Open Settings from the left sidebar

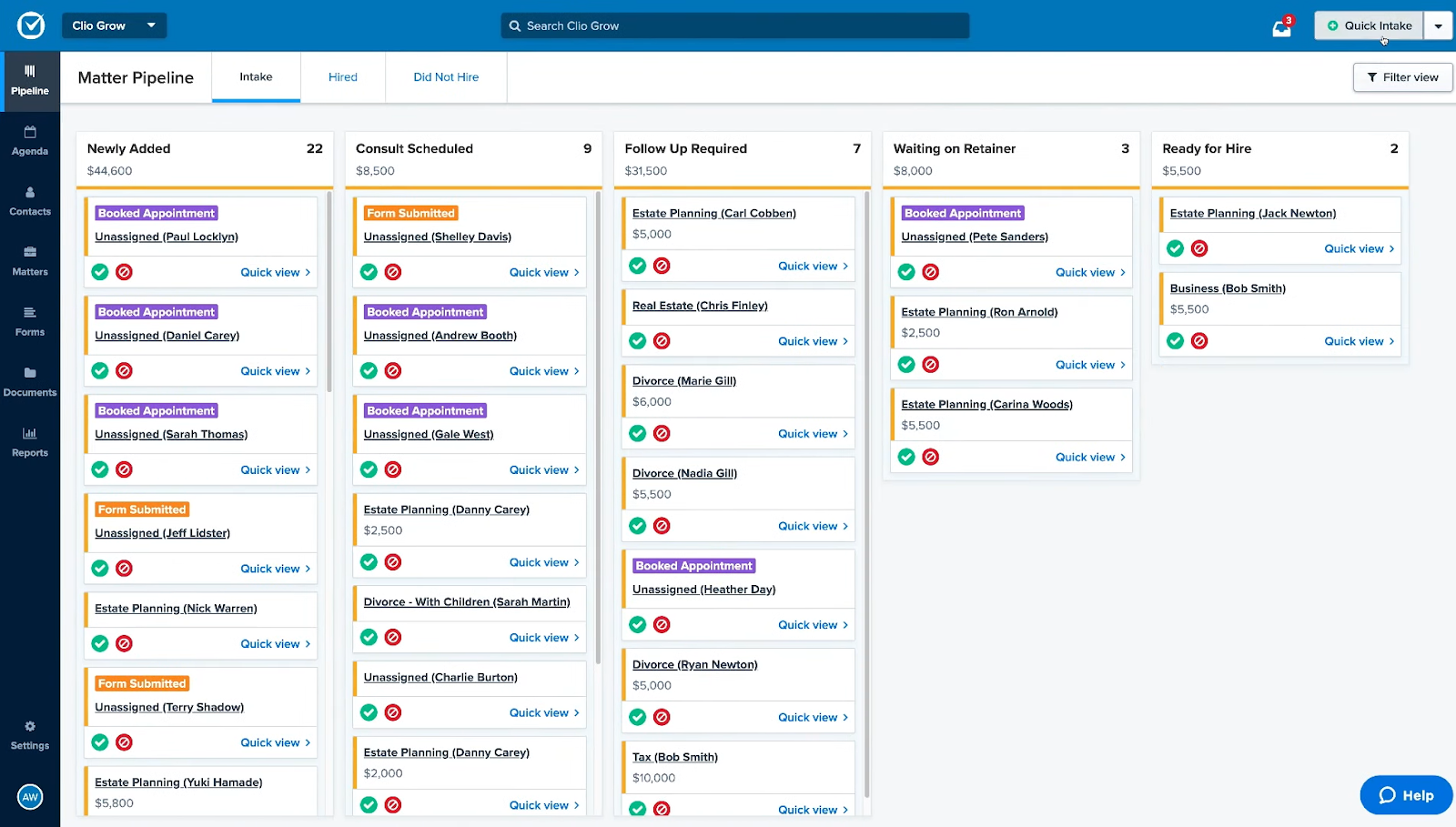click(30, 735)
